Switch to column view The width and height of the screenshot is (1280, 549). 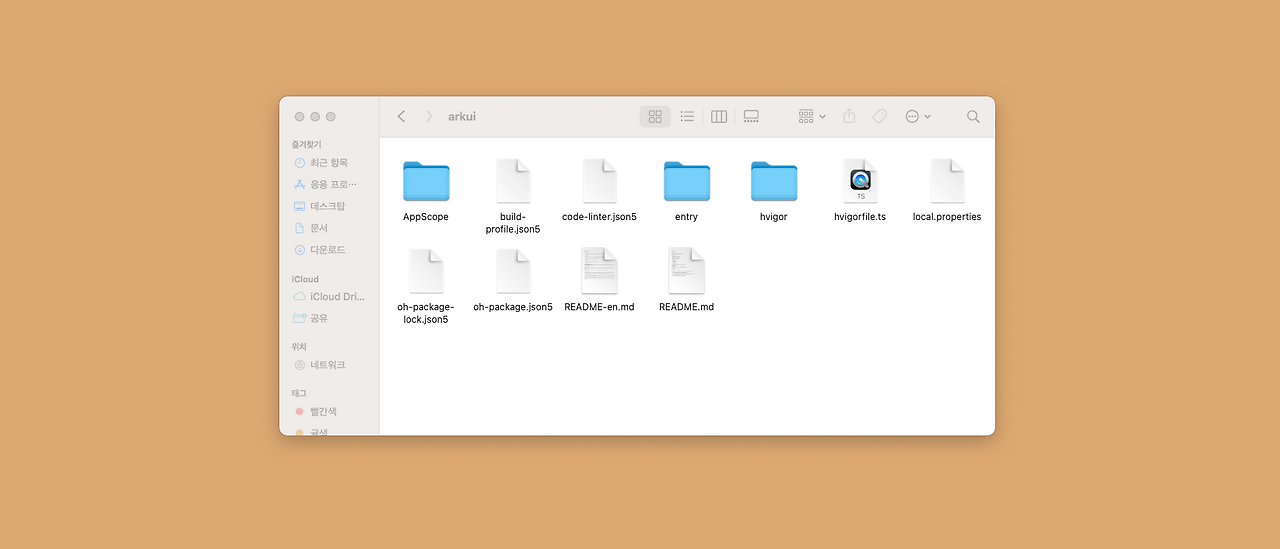(x=719, y=116)
